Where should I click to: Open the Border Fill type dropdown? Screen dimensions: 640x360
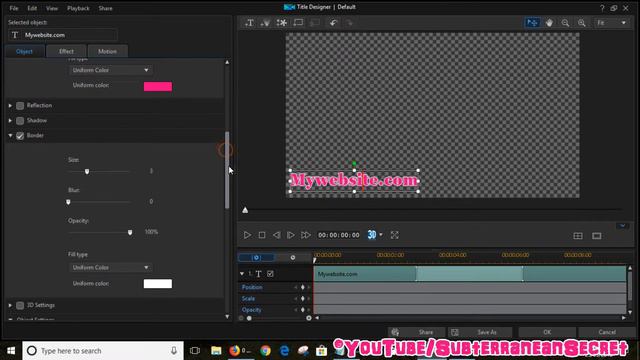click(110, 267)
